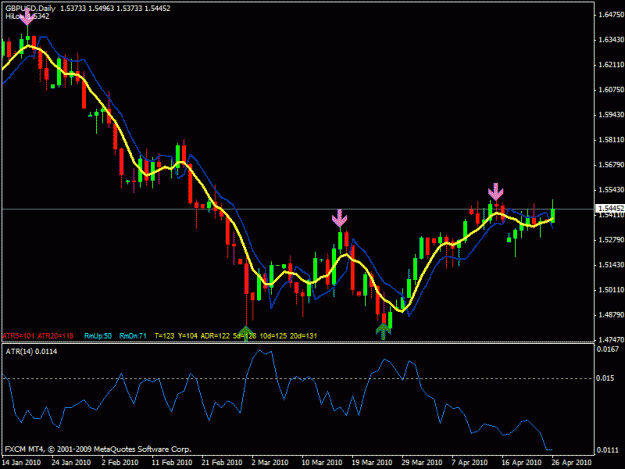Click the 1.47470 price axis label
This screenshot has height=469, width=625.
610,340
